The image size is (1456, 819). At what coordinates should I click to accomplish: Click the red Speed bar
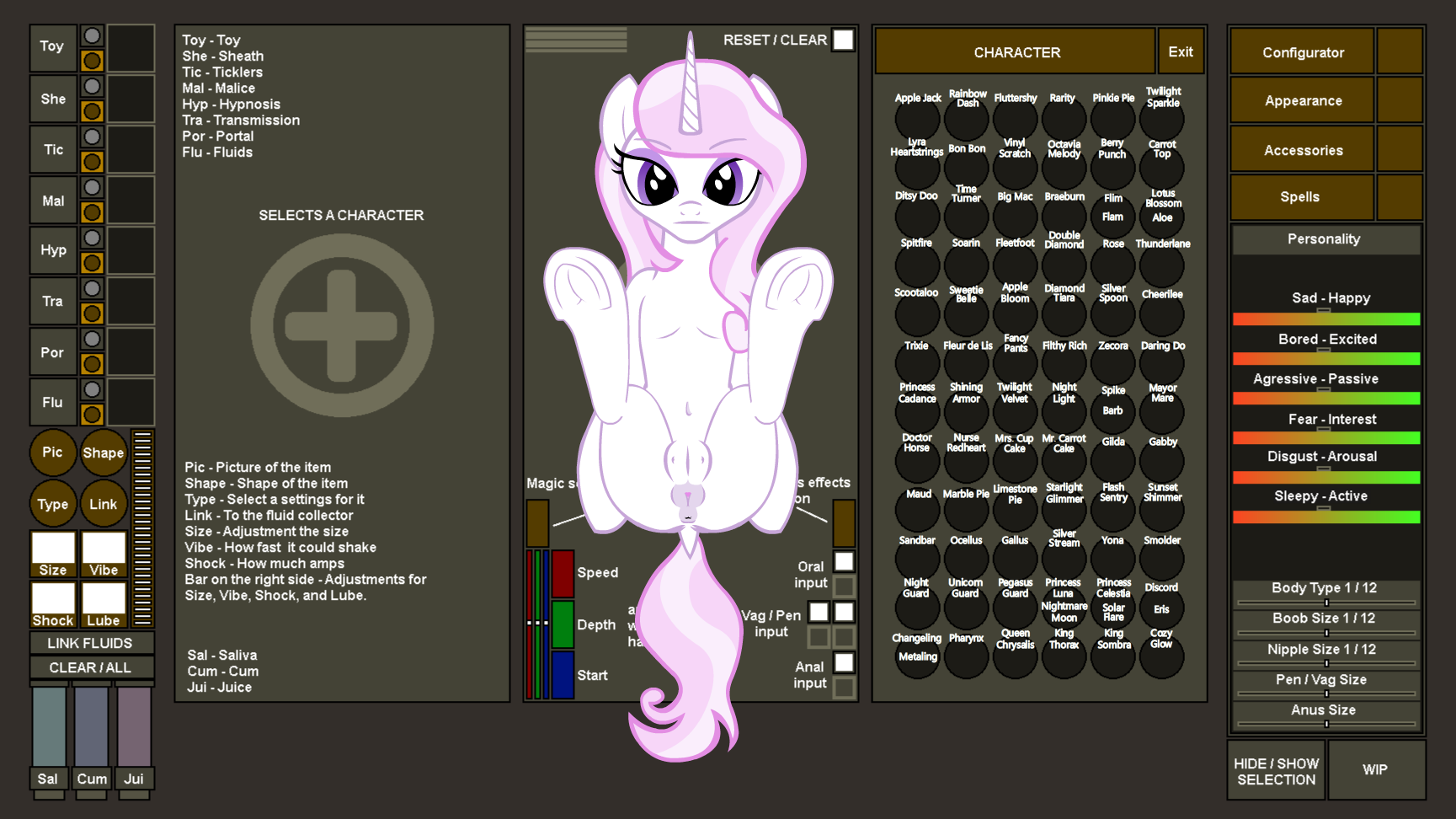[x=563, y=573]
